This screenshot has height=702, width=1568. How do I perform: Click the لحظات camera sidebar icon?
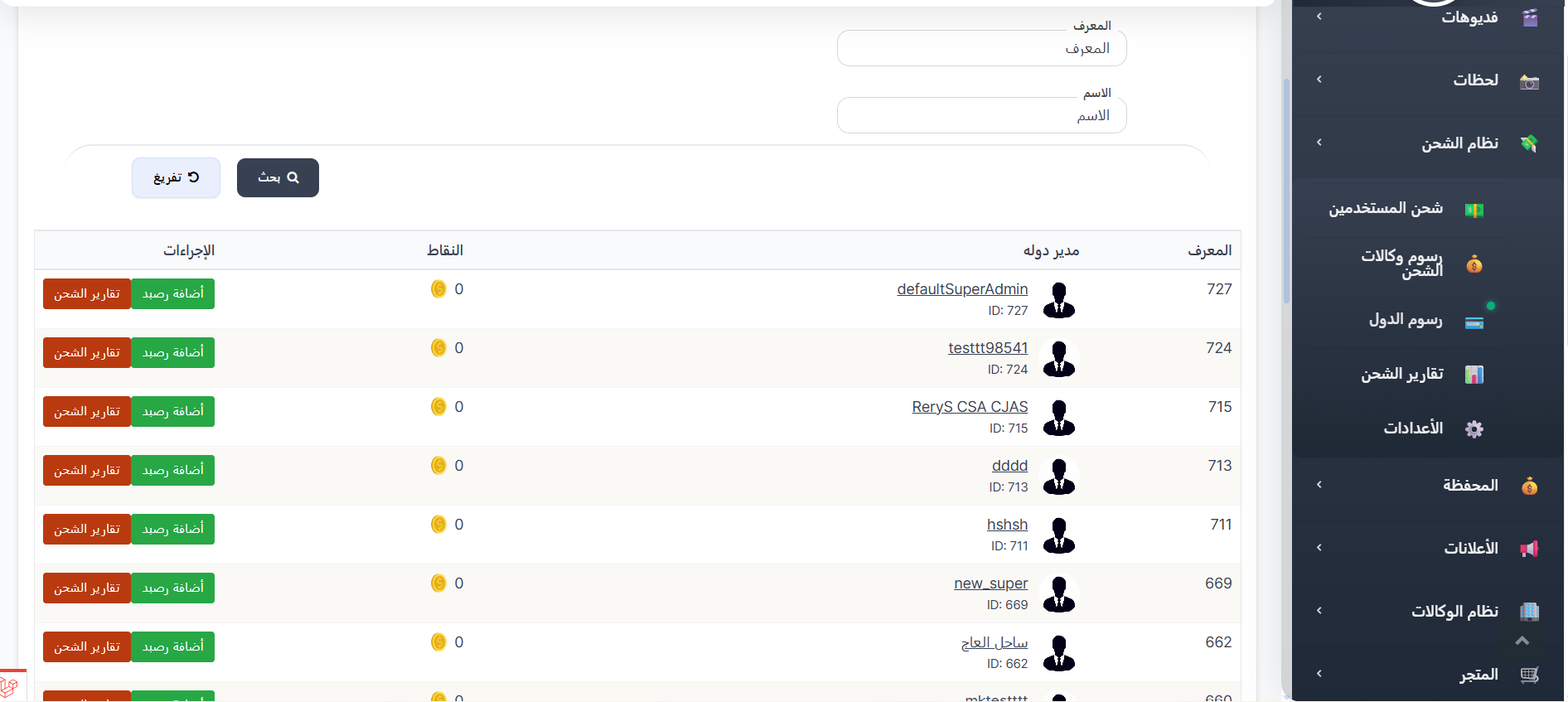[1530, 81]
